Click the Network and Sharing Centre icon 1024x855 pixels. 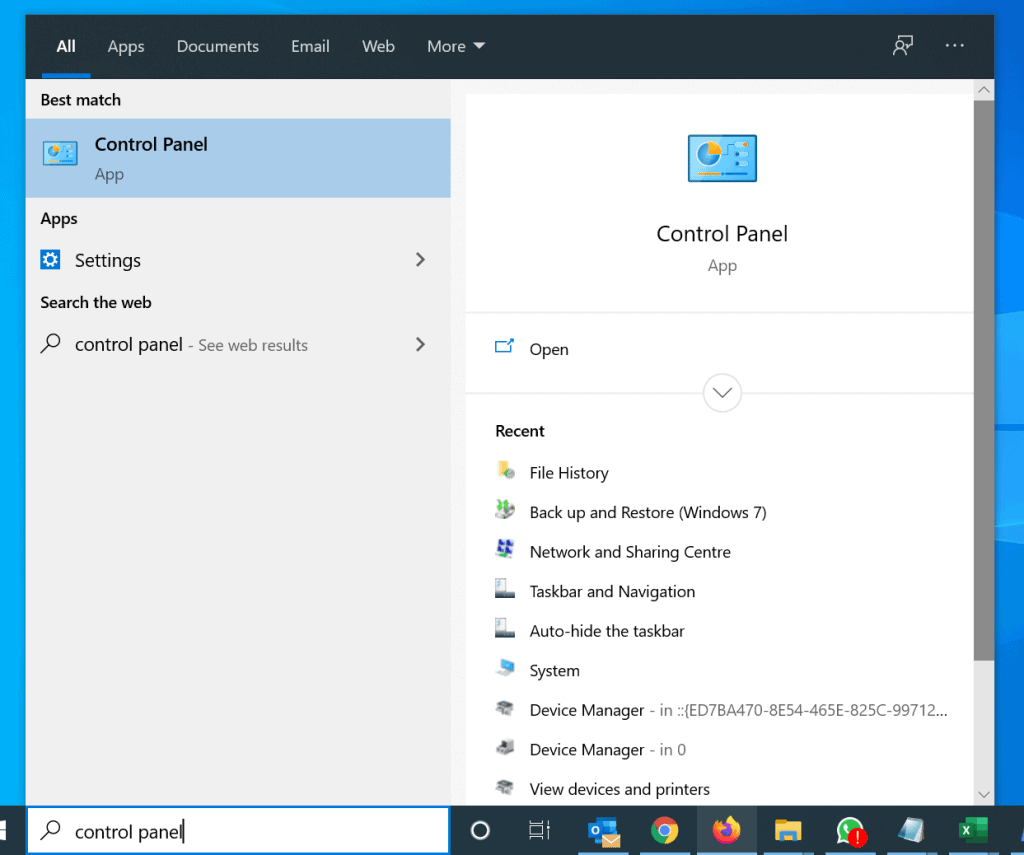(505, 549)
